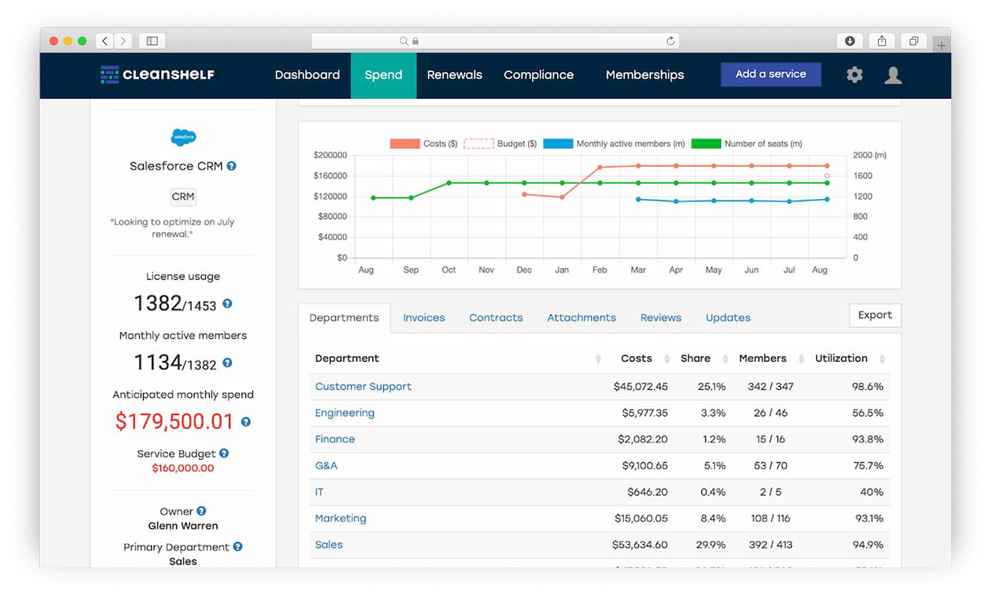Open the IT department link
The image size is (990, 594).
[x=319, y=492]
